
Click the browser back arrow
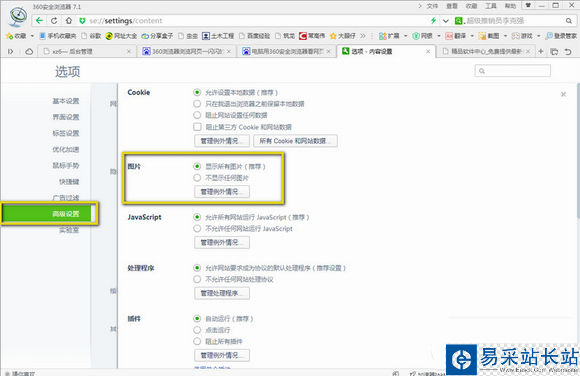pyautogui.click(x=39, y=21)
